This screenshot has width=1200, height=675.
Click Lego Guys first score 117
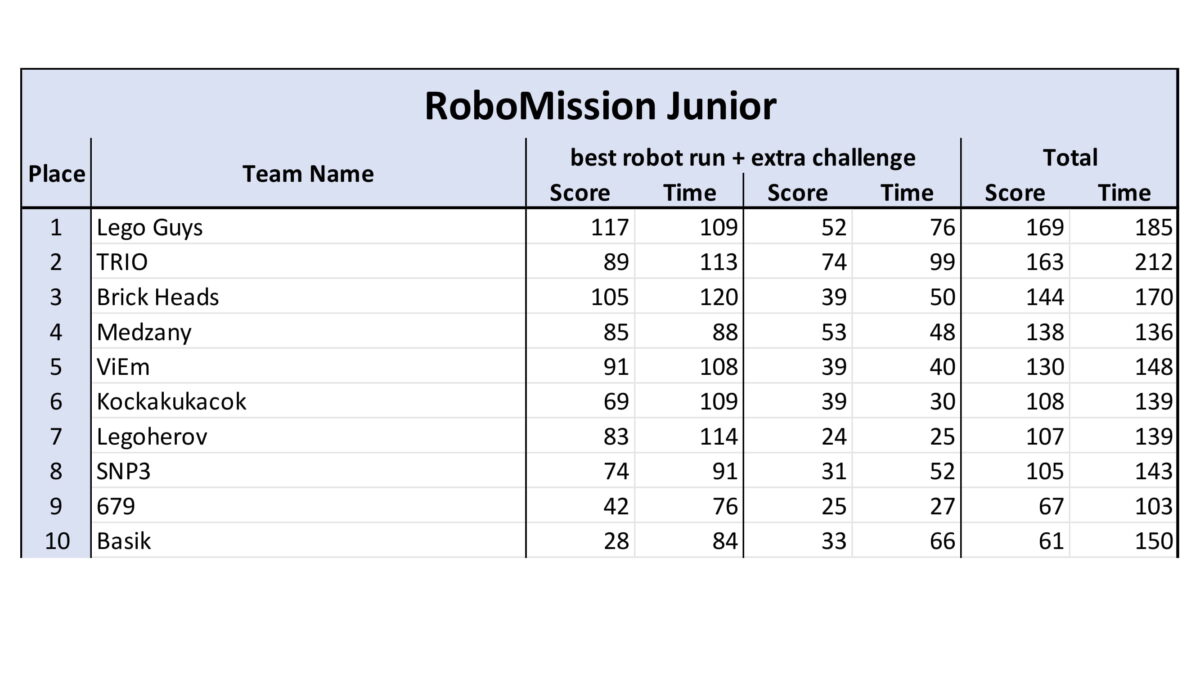tap(581, 227)
